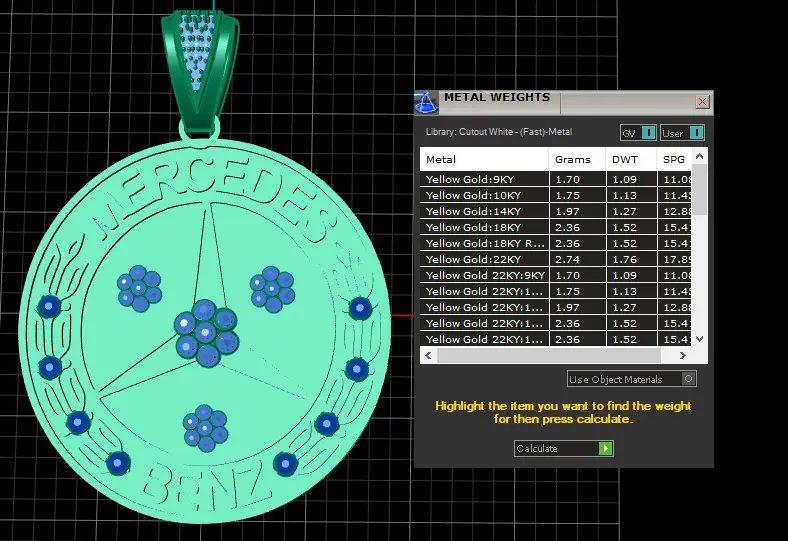Click the table's scroll up arrow
This screenshot has width=788, height=541.
[x=700, y=156]
